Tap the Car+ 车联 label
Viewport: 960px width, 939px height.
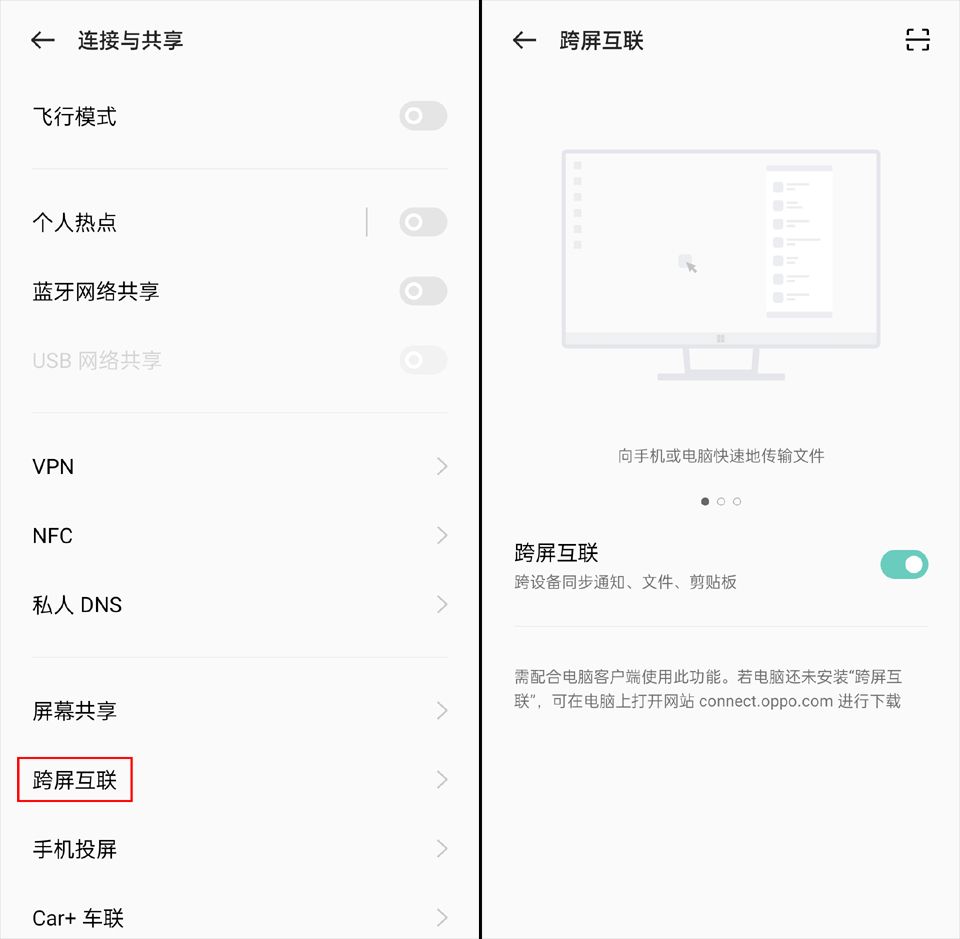[x=78, y=918]
